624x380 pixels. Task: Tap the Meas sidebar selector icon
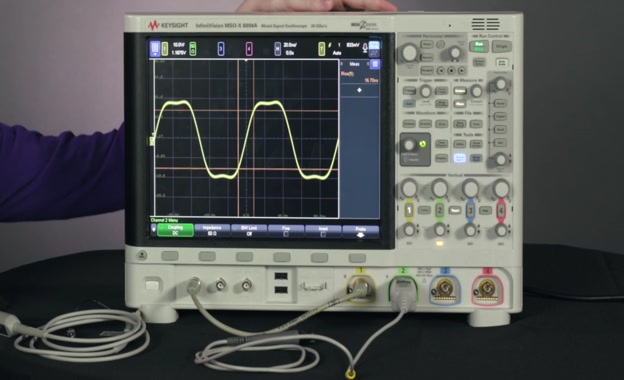[374, 64]
